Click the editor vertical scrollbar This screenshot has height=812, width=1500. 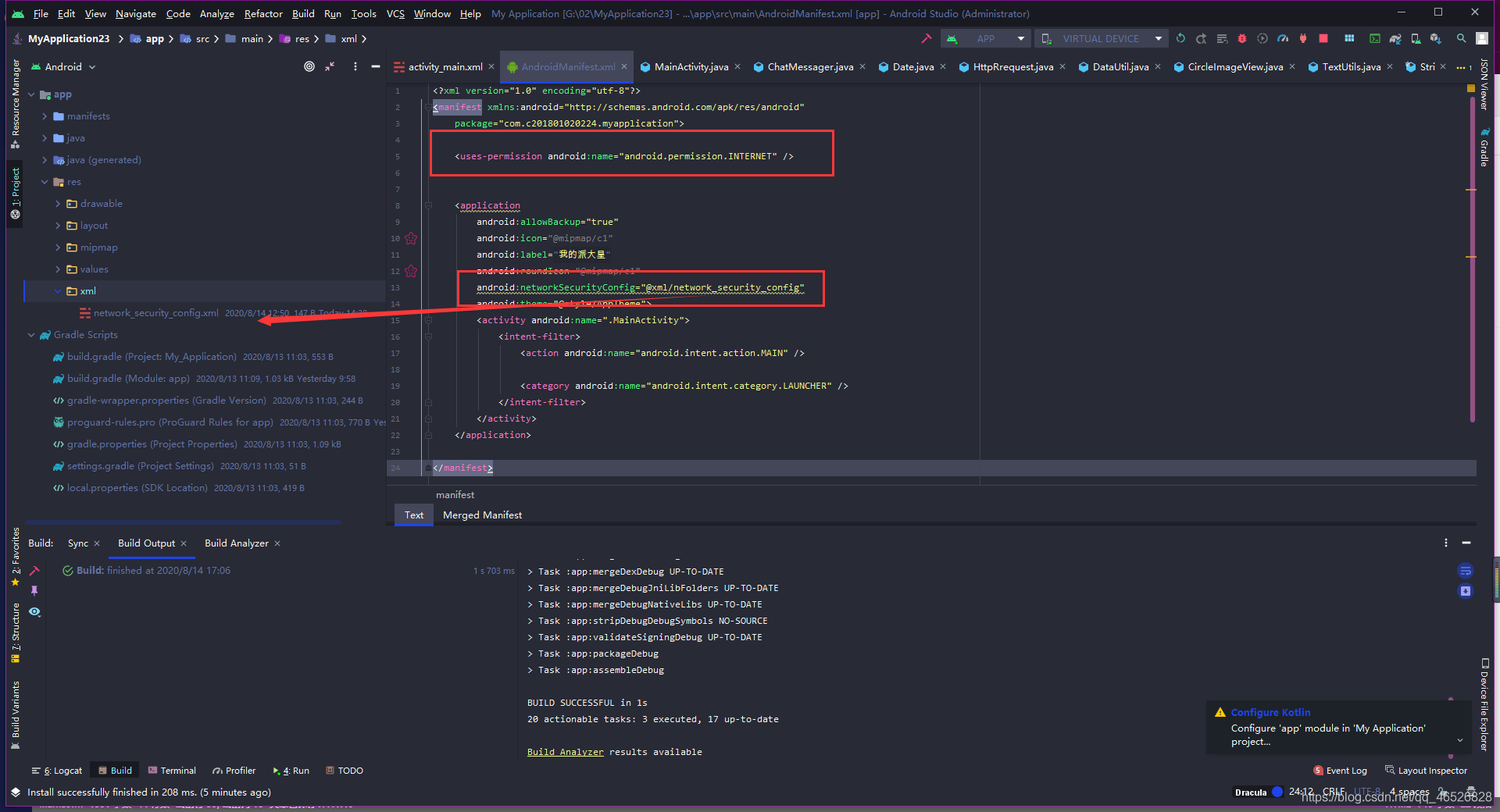pyautogui.click(x=1472, y=258)
